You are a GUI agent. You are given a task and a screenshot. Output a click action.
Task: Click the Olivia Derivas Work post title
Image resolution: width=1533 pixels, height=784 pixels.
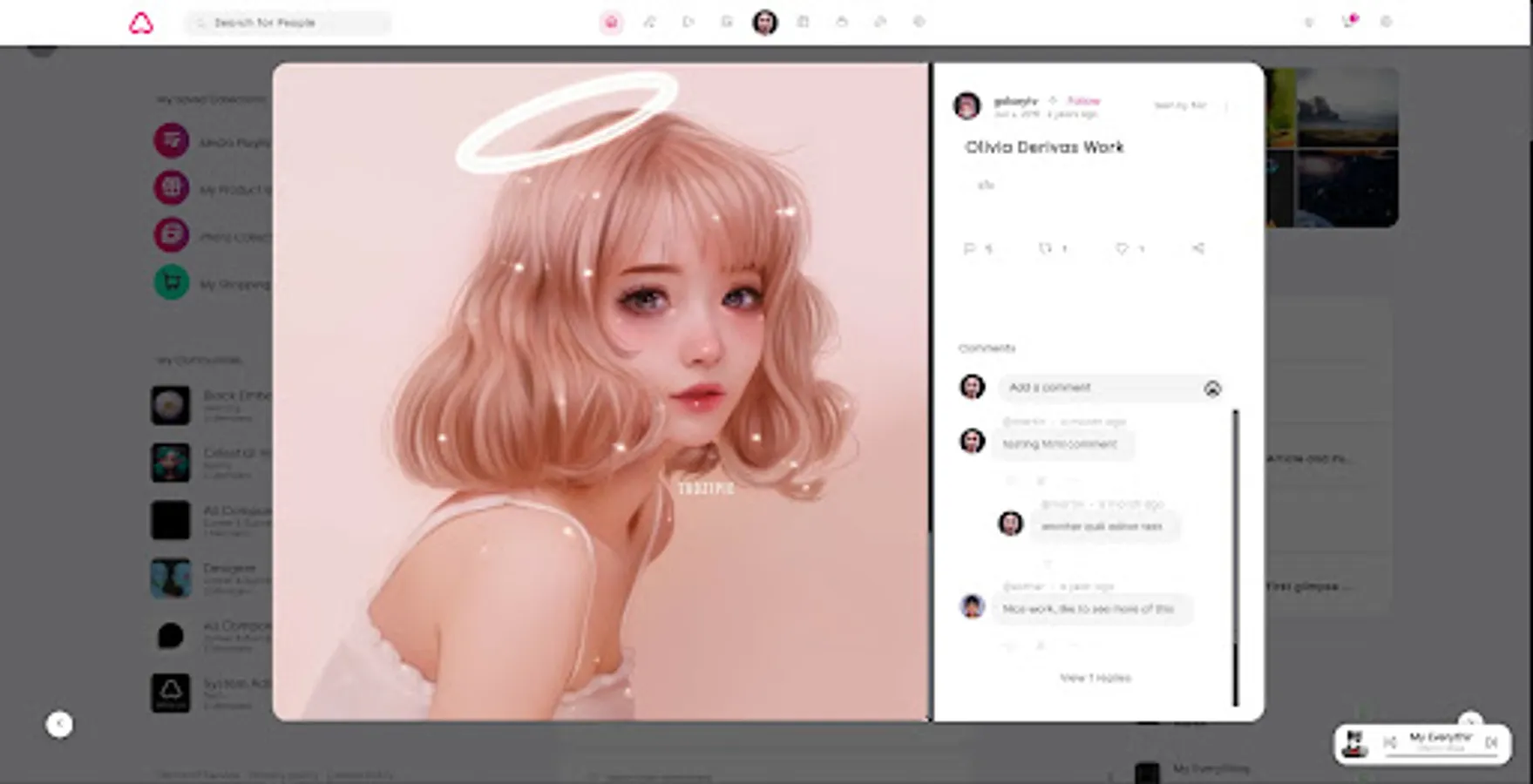coord(1044,147)
